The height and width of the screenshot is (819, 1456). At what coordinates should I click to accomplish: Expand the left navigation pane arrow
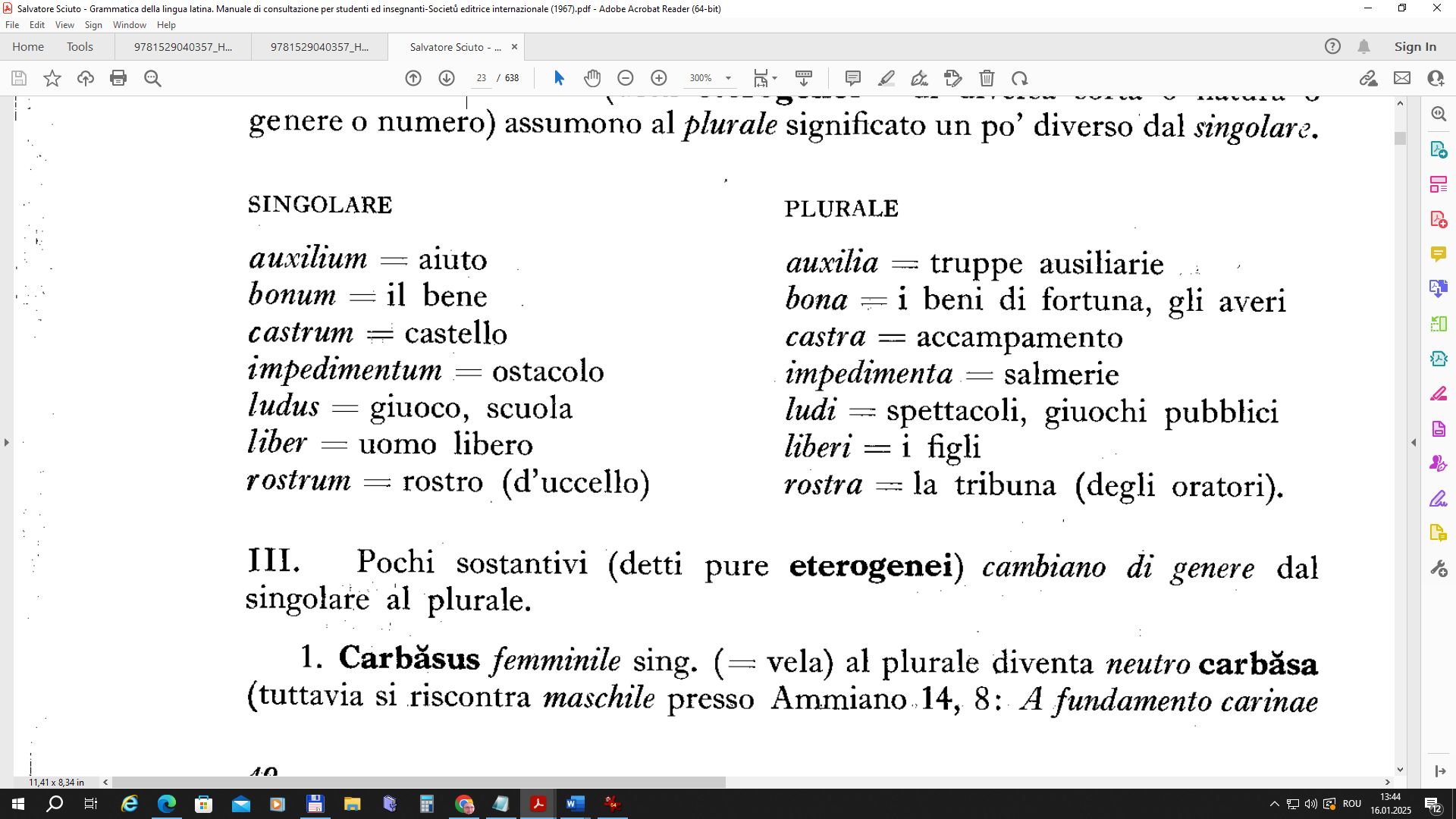click(x=6, y=442)
